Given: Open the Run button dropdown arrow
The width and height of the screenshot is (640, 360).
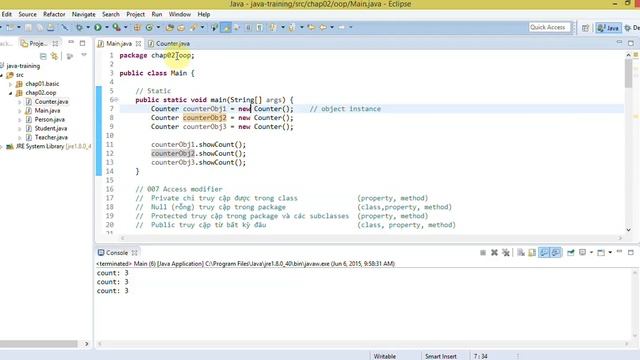Looking at the screenshot, I should tap(107, 27).
